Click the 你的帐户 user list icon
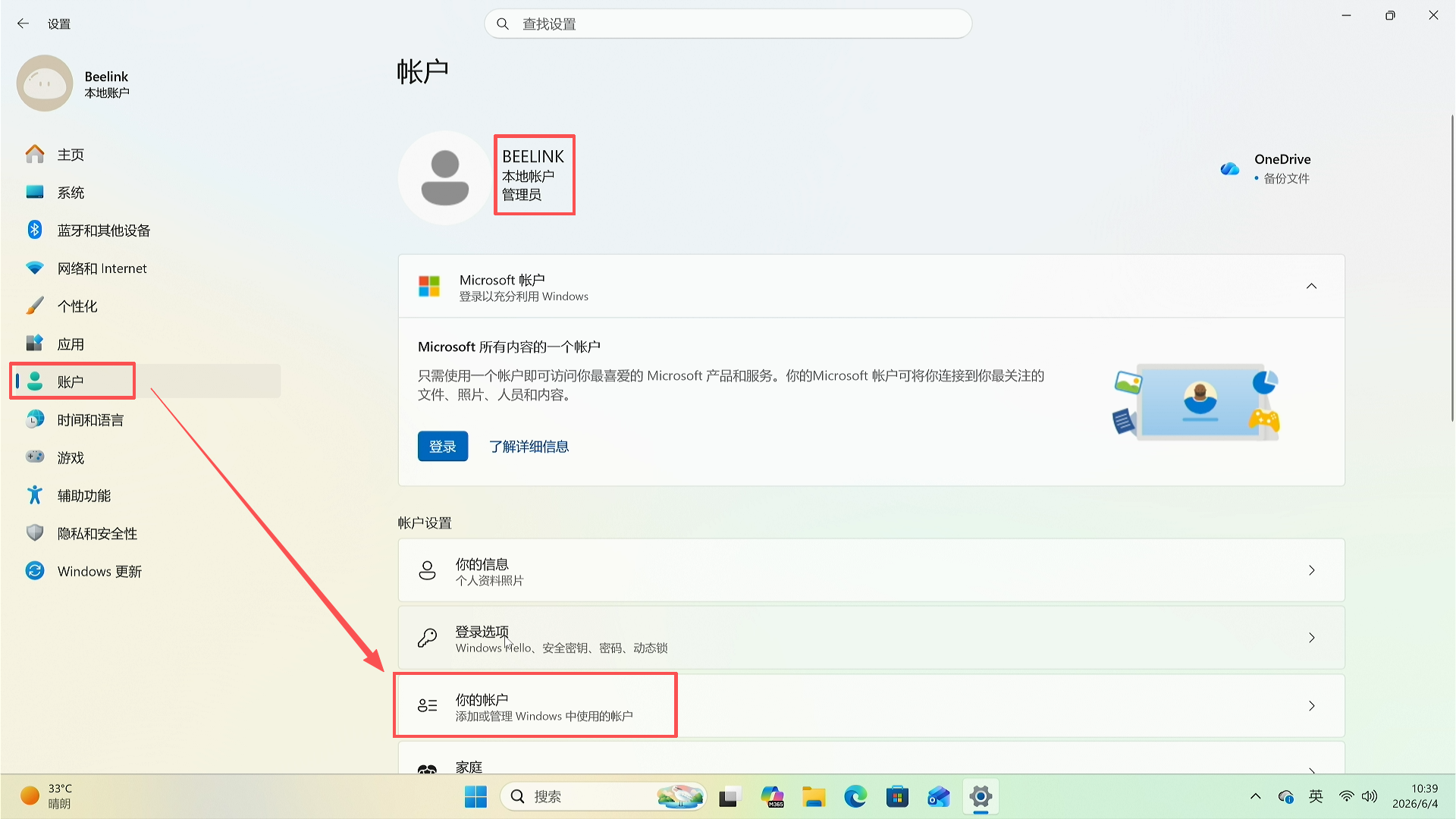 point(428,706)
